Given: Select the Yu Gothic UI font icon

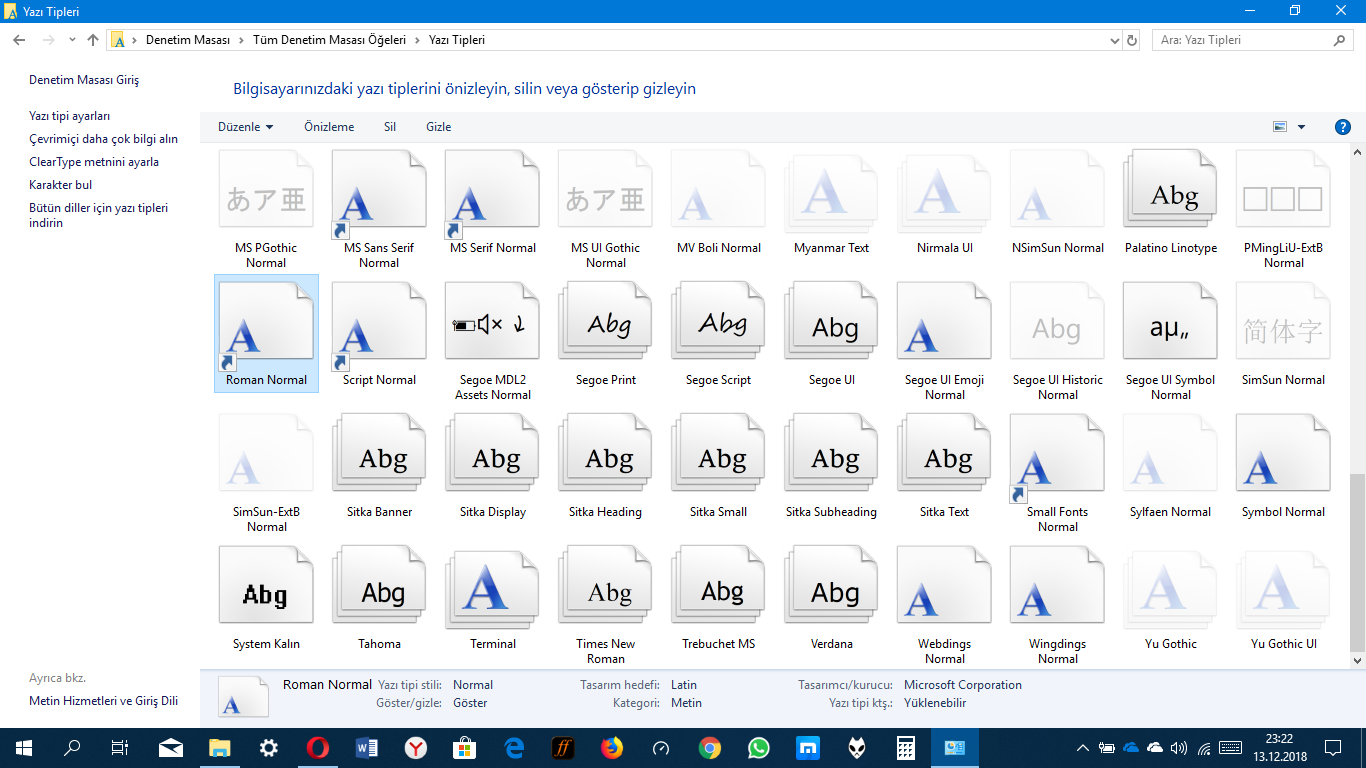Looking at the screenshot, I should click(x=1283, y=588).
